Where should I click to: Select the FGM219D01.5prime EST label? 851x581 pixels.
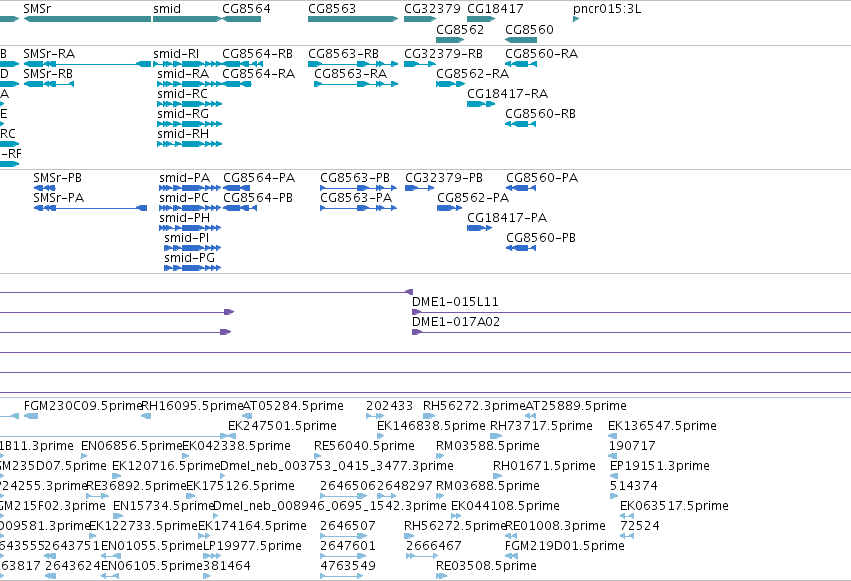pos(564,546)
